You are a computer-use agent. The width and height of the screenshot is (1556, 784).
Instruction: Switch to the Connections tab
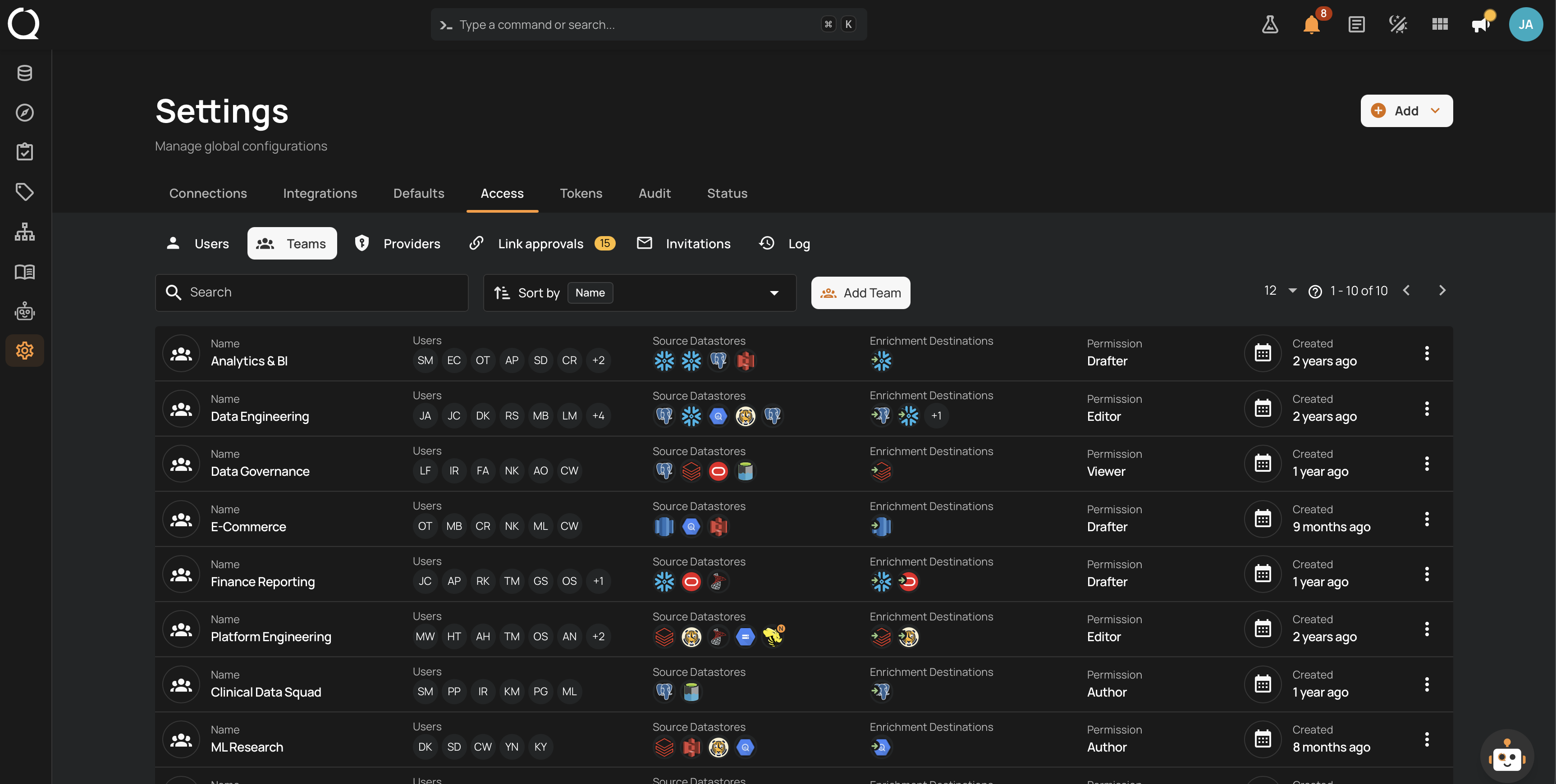[208, 193]
